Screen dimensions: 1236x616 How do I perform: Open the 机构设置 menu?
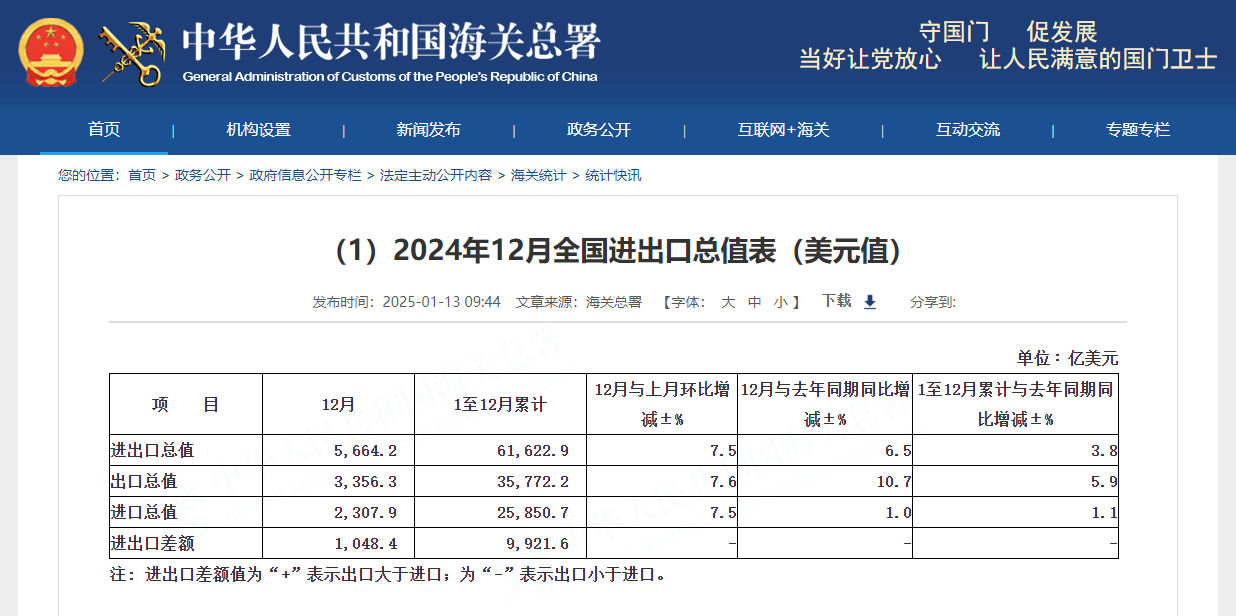258,130
